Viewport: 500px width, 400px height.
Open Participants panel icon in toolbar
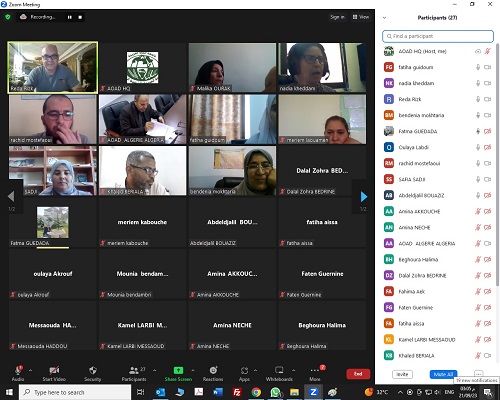134,374
